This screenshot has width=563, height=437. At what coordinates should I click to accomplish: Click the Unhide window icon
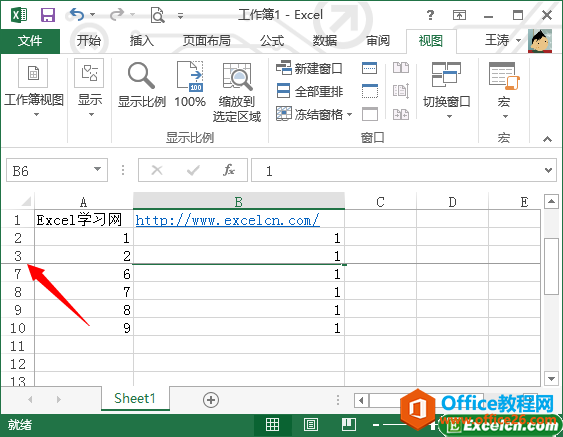coord(369,114)
